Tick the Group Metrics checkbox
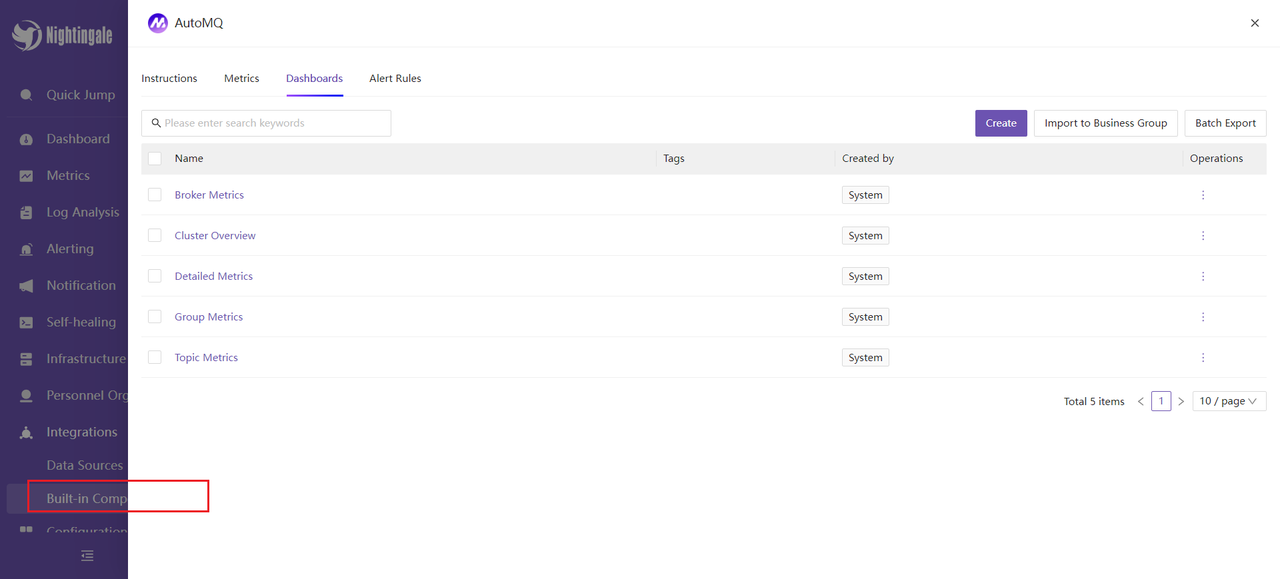Image resolution: width=1280 pixels, height=579 pixels. [x=155, y=317]
